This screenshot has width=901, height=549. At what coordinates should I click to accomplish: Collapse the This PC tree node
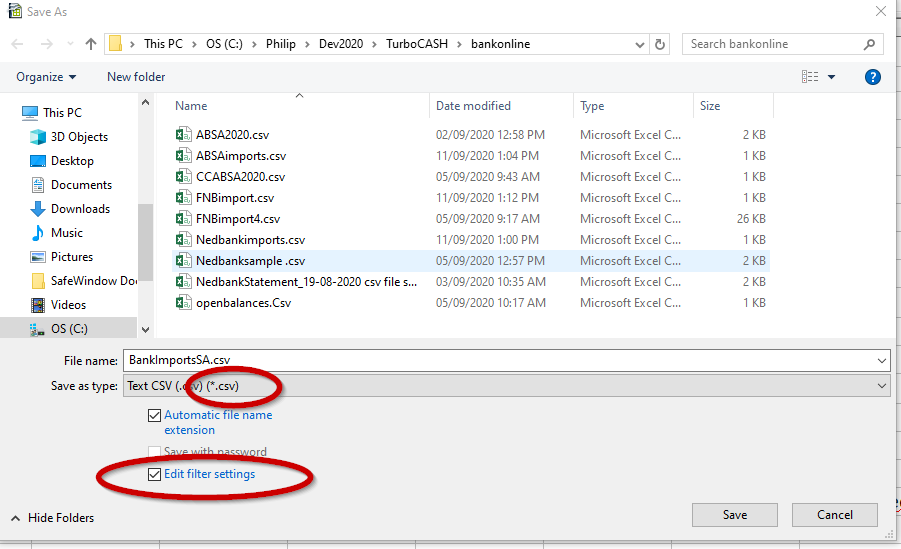pyautogui.click(x=10, y=113)
